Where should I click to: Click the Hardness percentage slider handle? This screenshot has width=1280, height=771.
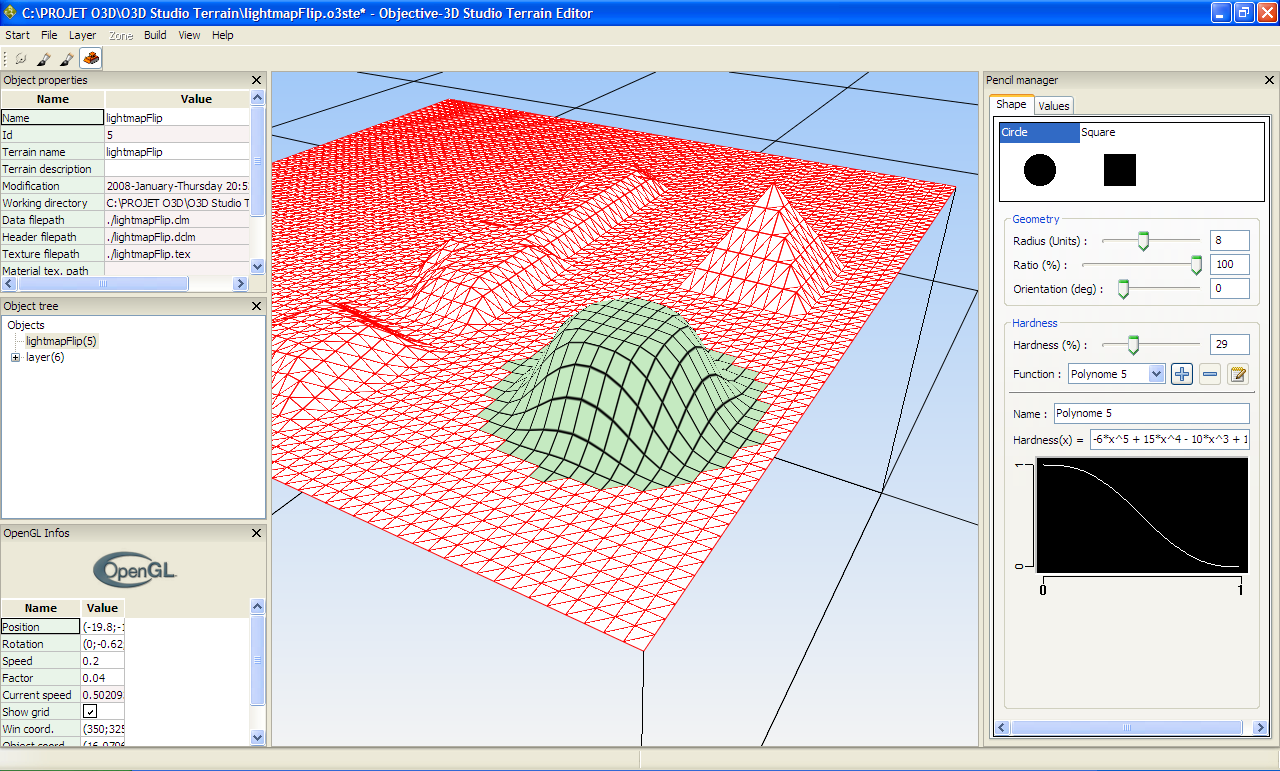coord(1133,345)
